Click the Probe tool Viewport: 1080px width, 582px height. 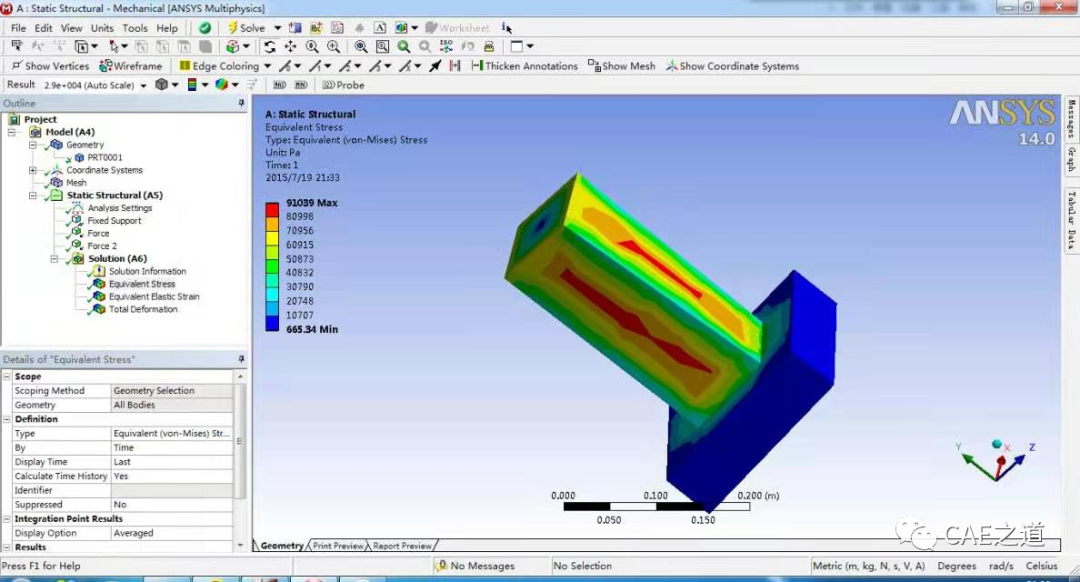(x=343, y=85)
